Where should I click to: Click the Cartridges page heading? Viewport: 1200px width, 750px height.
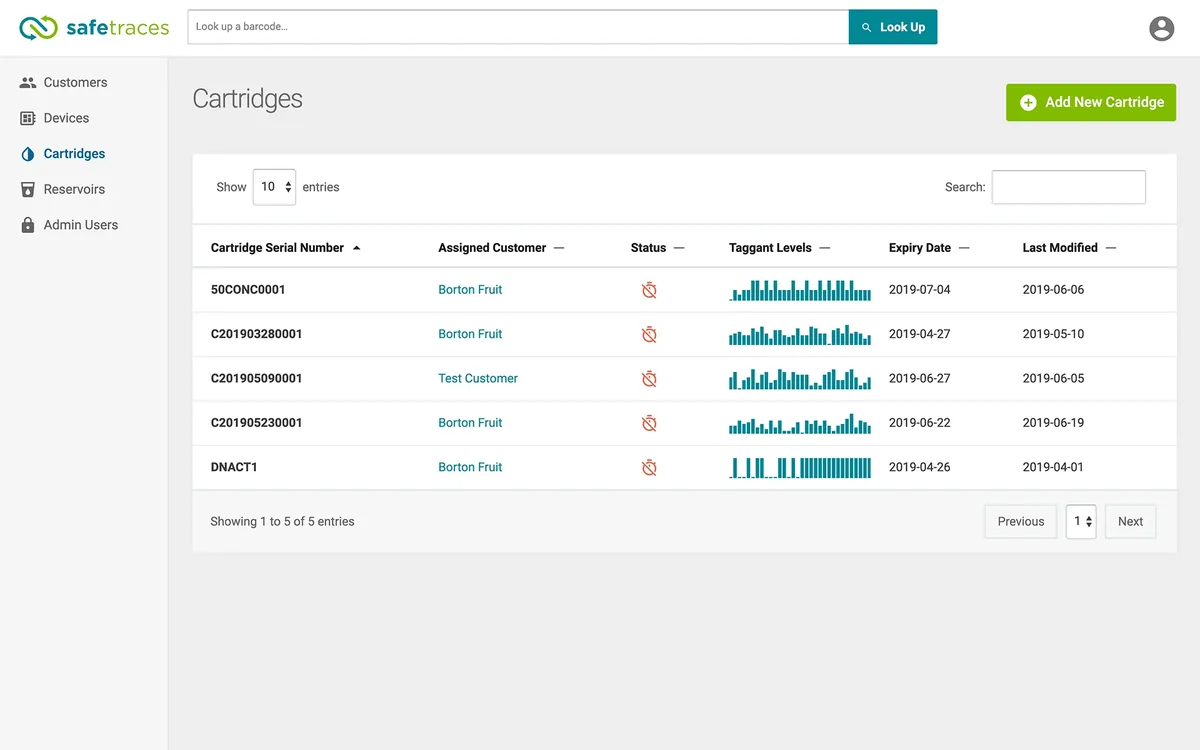pos(247,99)
